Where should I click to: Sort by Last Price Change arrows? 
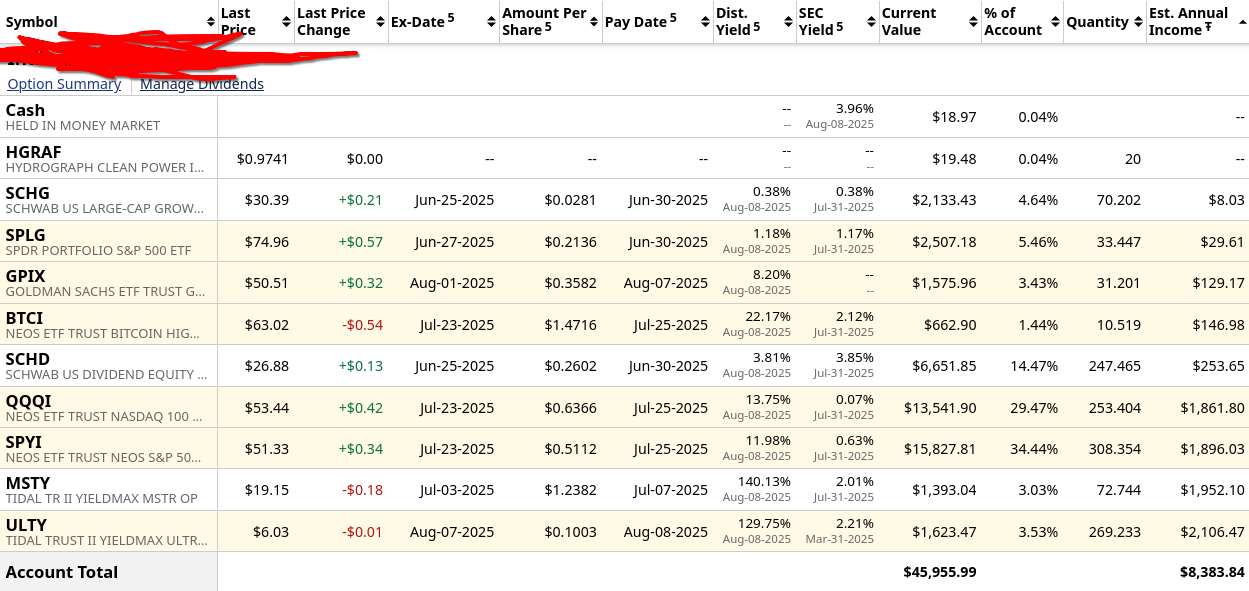coord(378,22)
